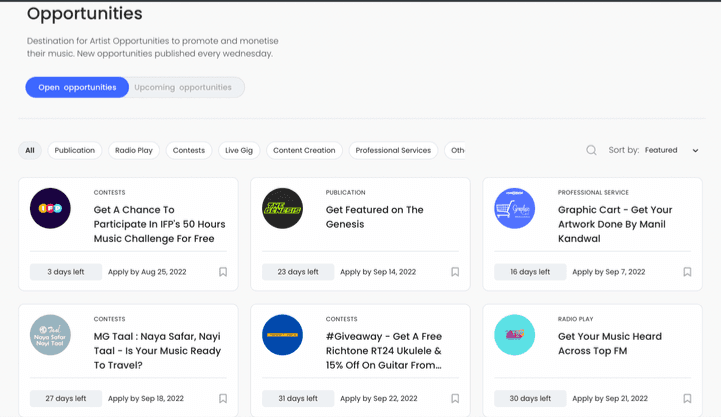Filter by Live Gig category
This screenshot has width=722, height=417.
(x=239, y=151)
